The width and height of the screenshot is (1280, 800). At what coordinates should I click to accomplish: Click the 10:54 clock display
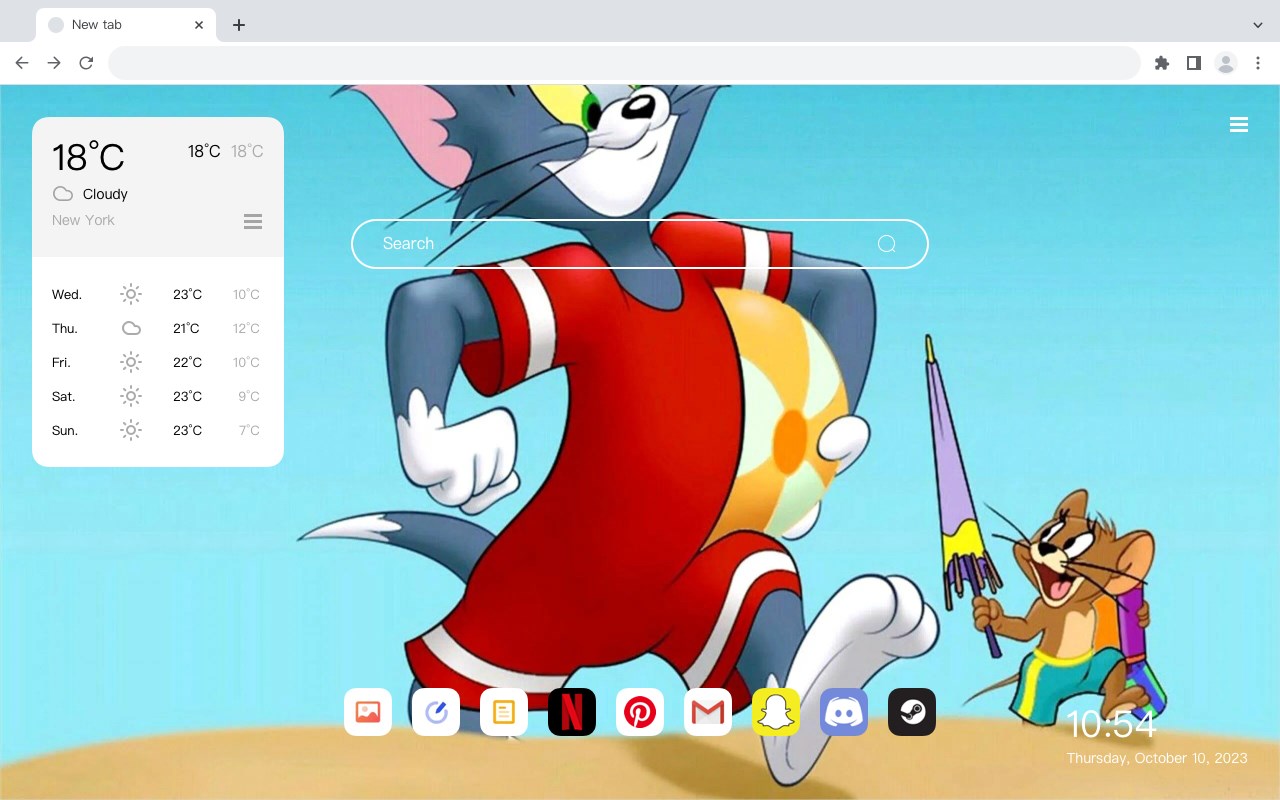(x=1111, y=725)
